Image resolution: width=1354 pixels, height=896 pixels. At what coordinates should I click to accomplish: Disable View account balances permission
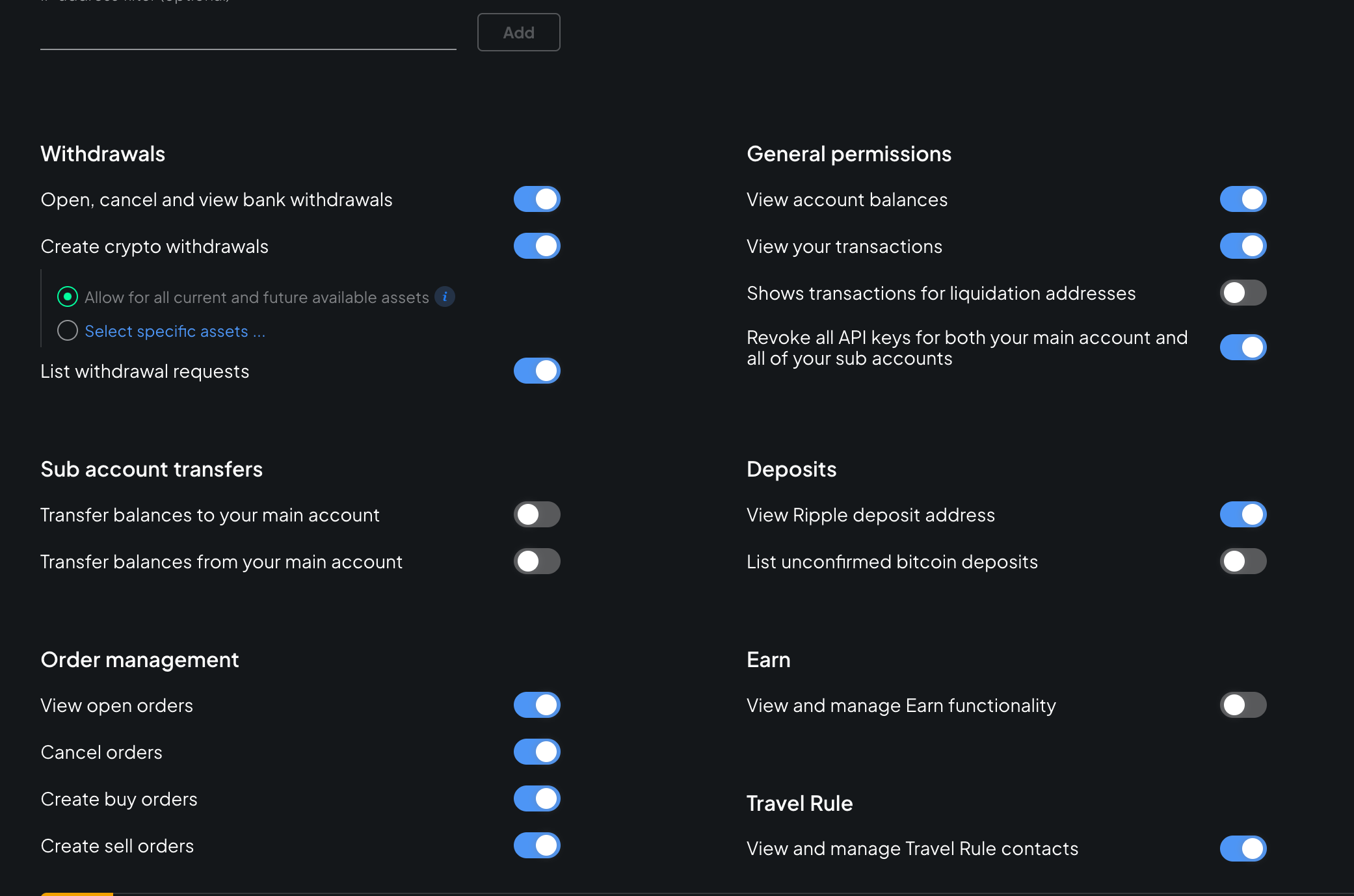pos(1243,199)
